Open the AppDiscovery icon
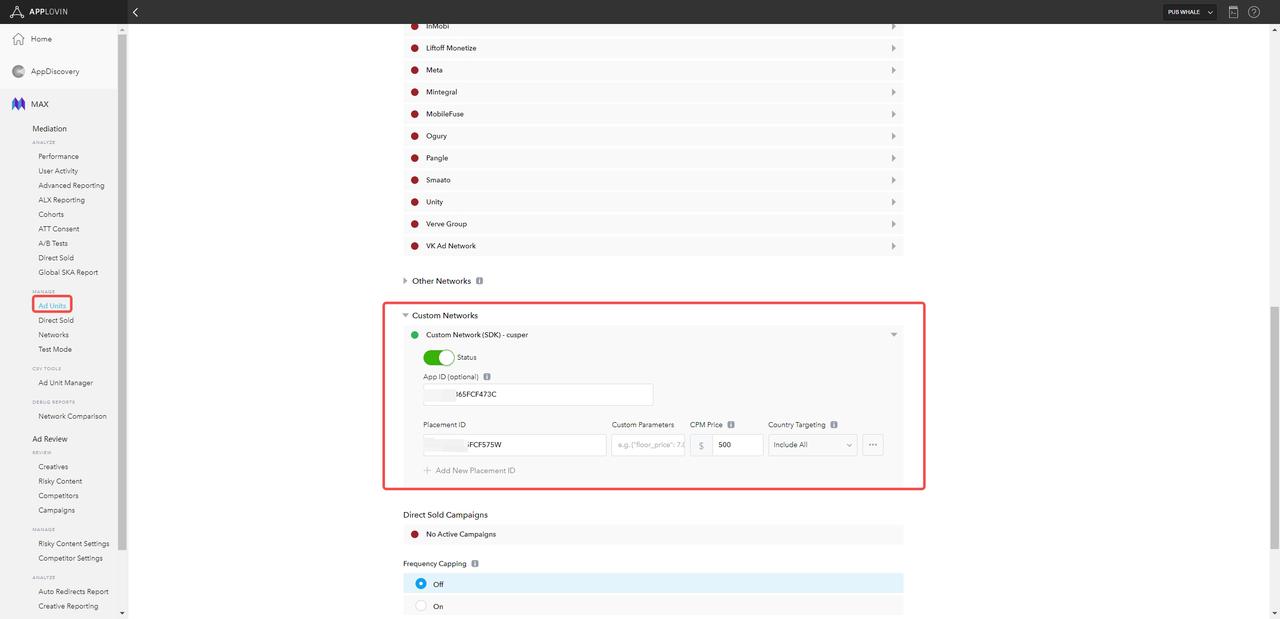1280x619 pixels. [18, 71]
